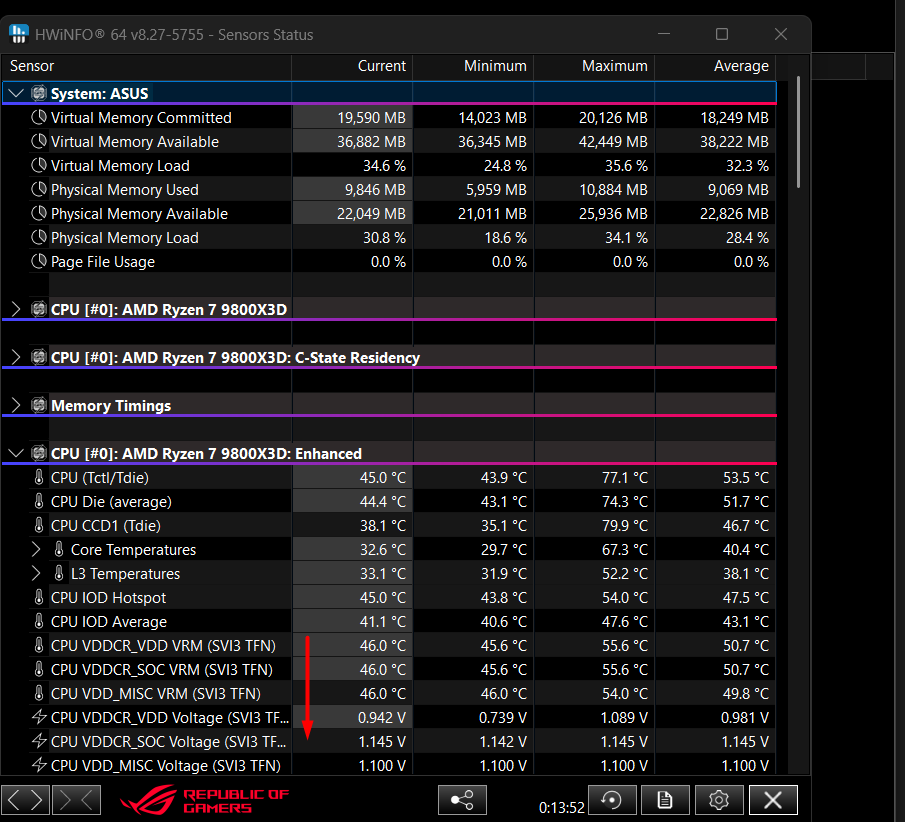Viewport: 905px width, 822px height.
Task: Click the CPU VDD_MISC Voltage lightning icon
Action: point(39,765)
